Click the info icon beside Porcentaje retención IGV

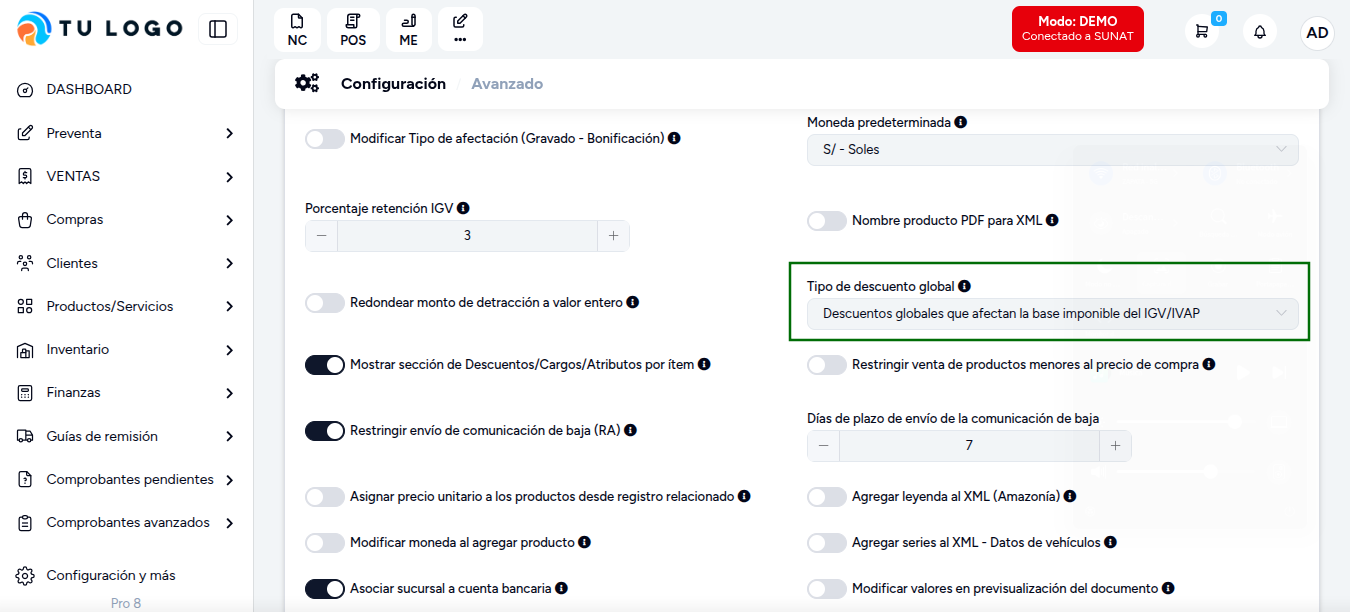point(463,208)
